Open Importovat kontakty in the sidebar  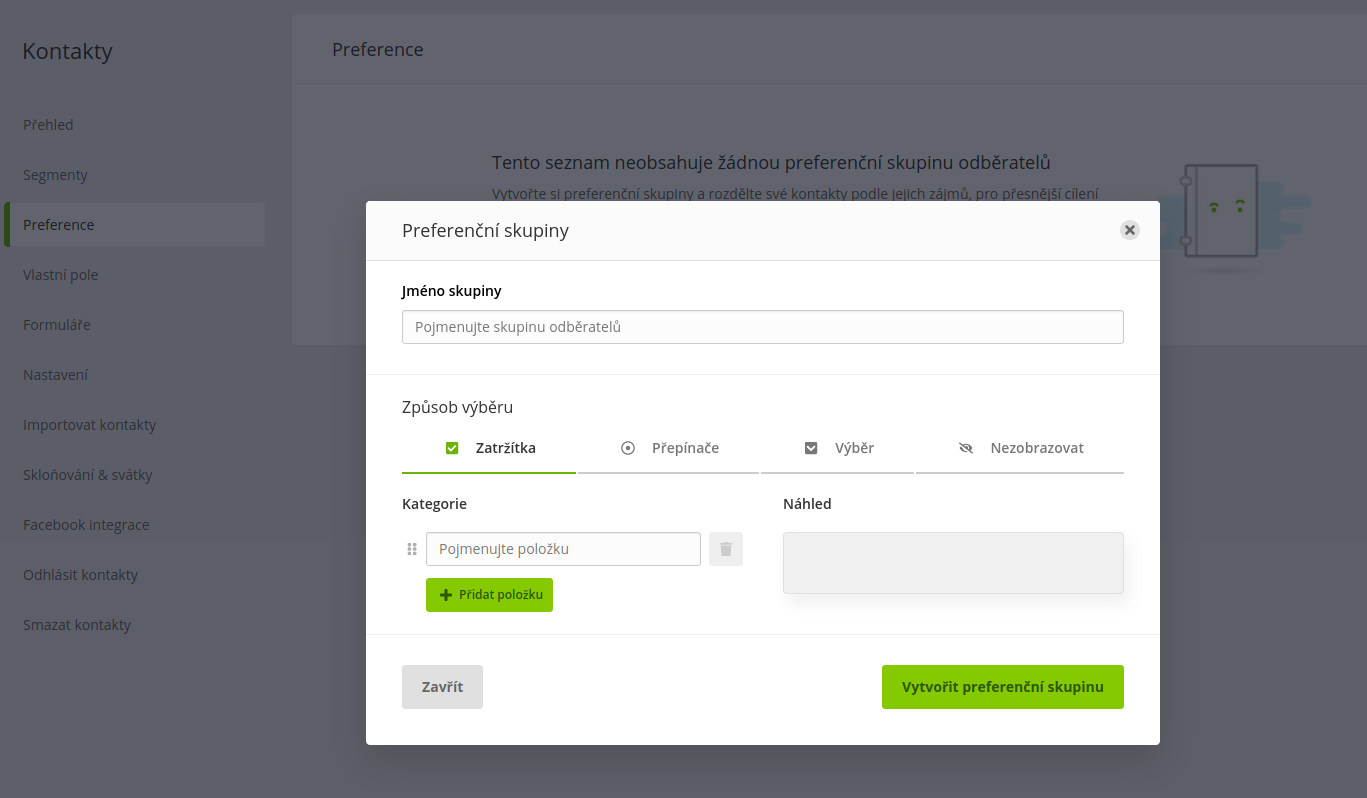(x=90, y=425)
